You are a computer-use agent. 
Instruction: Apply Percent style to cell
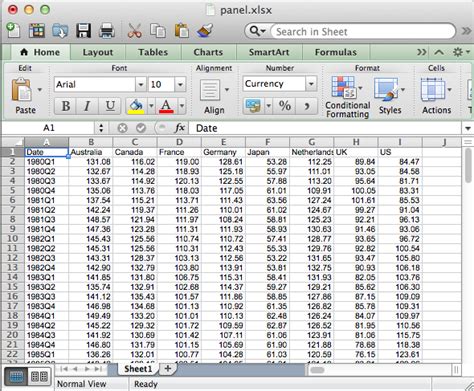tap(285, 106)
